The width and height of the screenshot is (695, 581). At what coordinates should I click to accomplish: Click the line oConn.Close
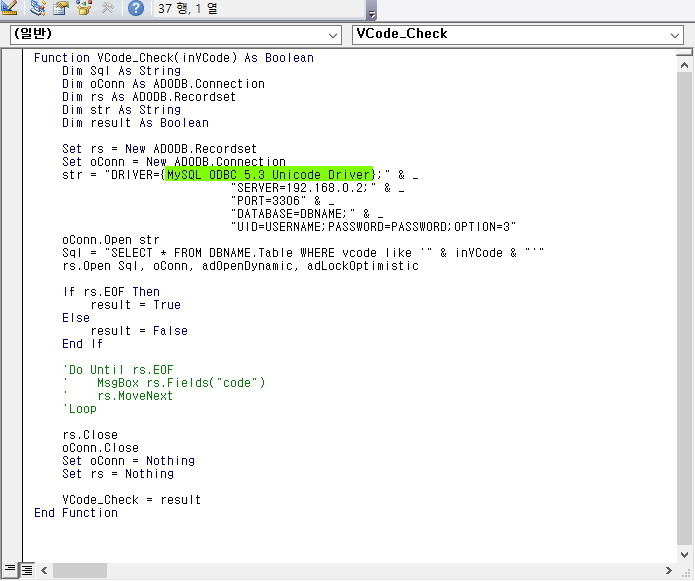101,448
